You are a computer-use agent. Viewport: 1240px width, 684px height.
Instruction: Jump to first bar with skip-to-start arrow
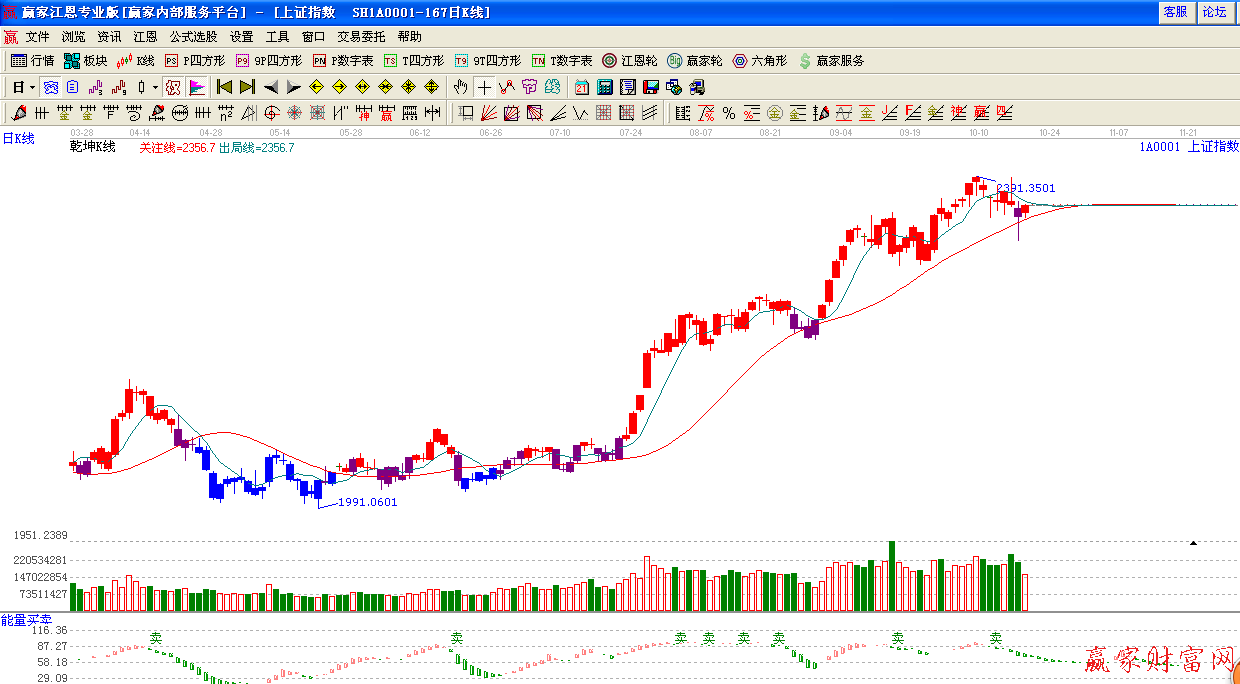pyautogui.click(x=224, y=87)
